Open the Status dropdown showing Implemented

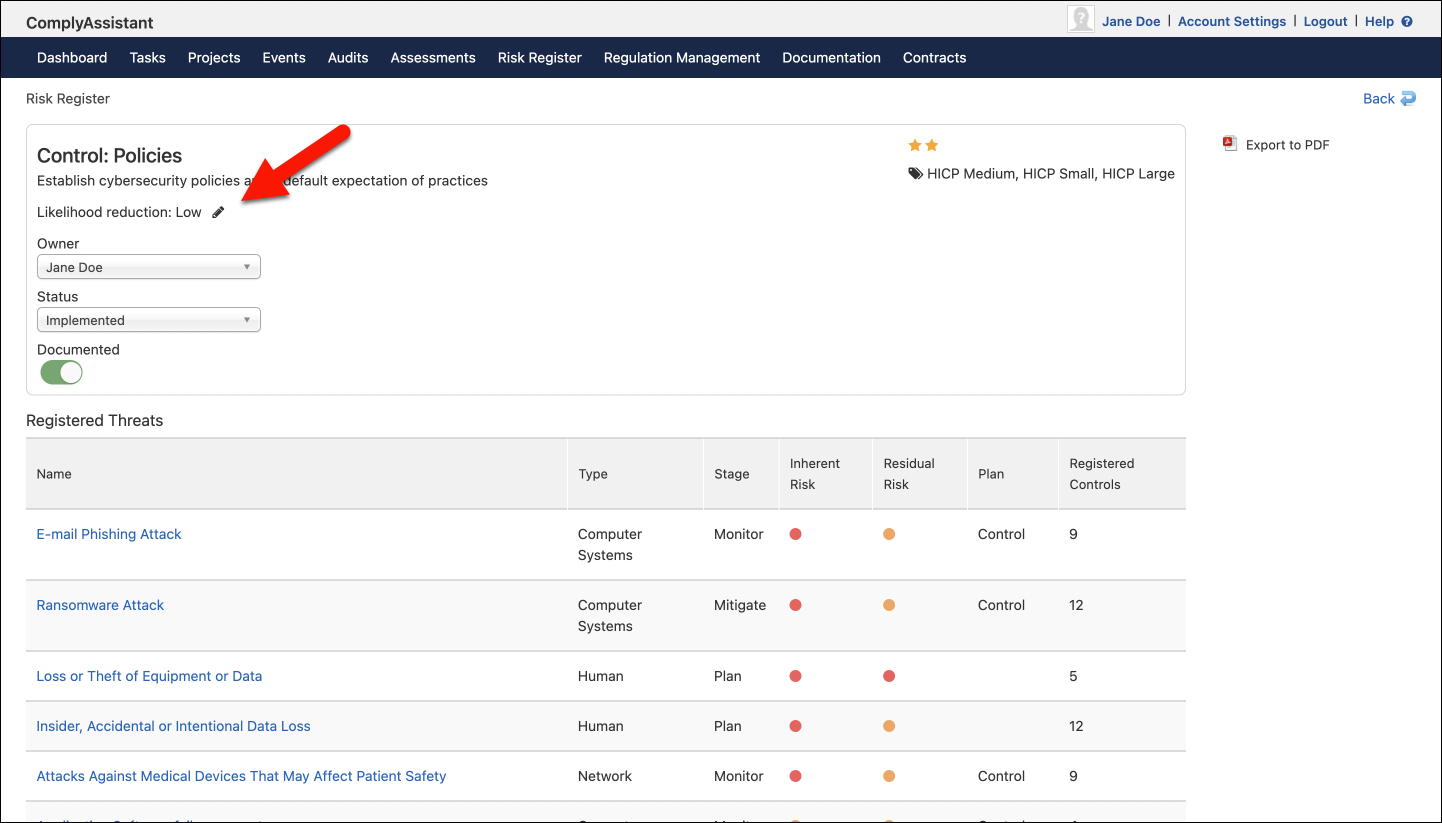pyautogui.click(x=149, y=320)
